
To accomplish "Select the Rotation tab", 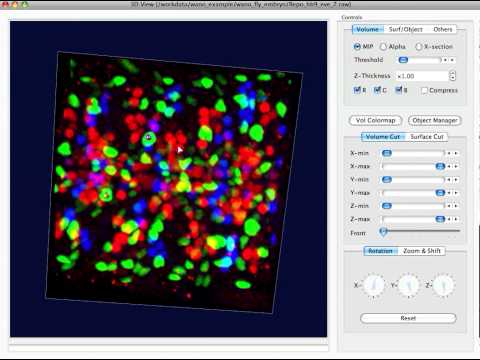I will (x=380, y=251).
